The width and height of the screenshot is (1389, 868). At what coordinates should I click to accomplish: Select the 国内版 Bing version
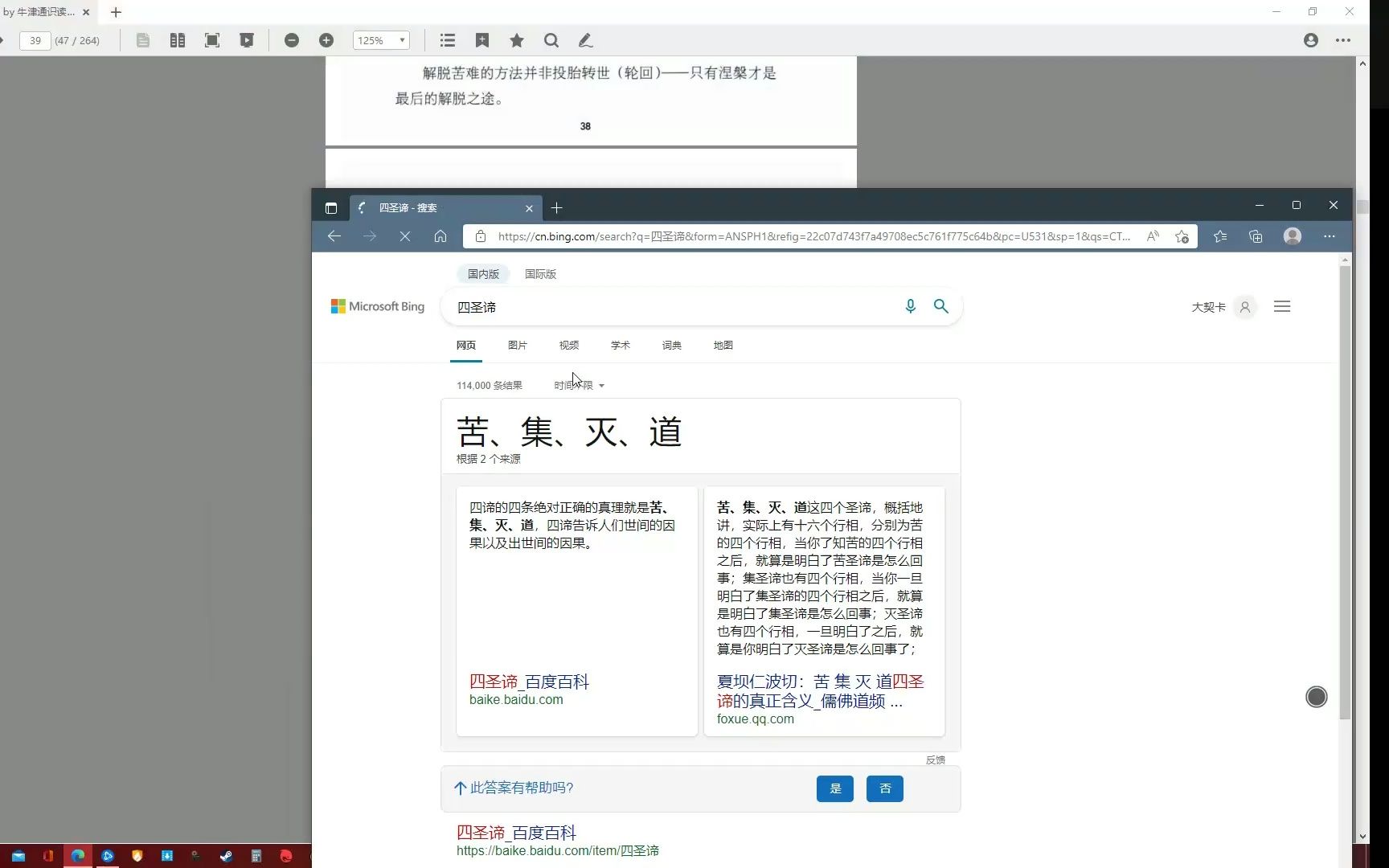coord(484,274)
